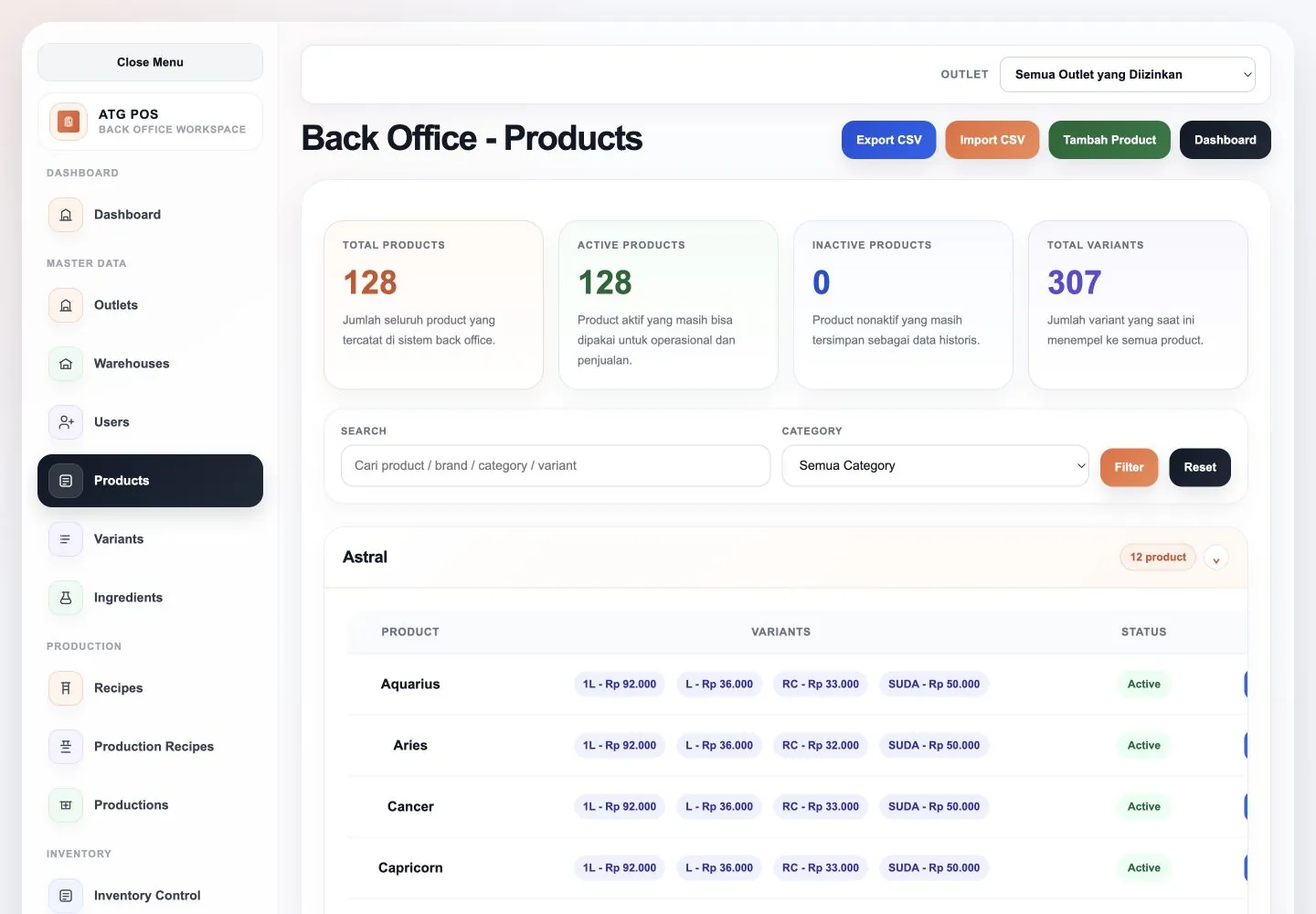This screenshot has height=914, width=1316.
Task: Open Dashboard in the sidebar
Action: [x=150, y=215]
